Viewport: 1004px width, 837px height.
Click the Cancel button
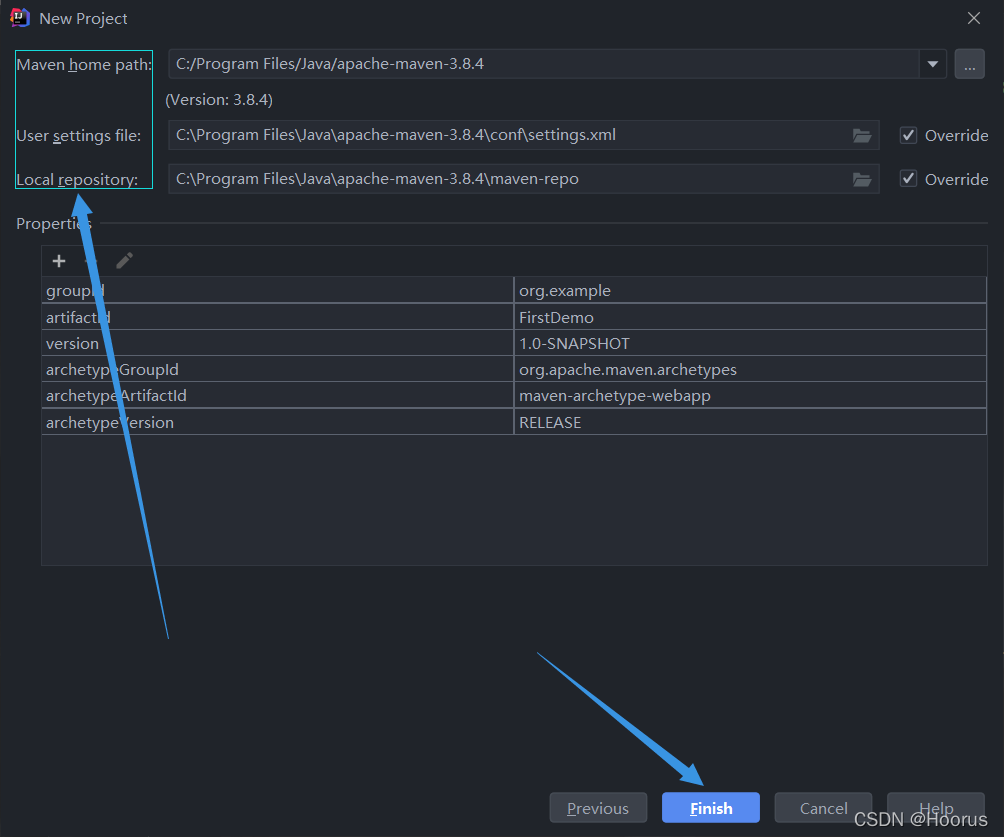[x=823, y=808]
